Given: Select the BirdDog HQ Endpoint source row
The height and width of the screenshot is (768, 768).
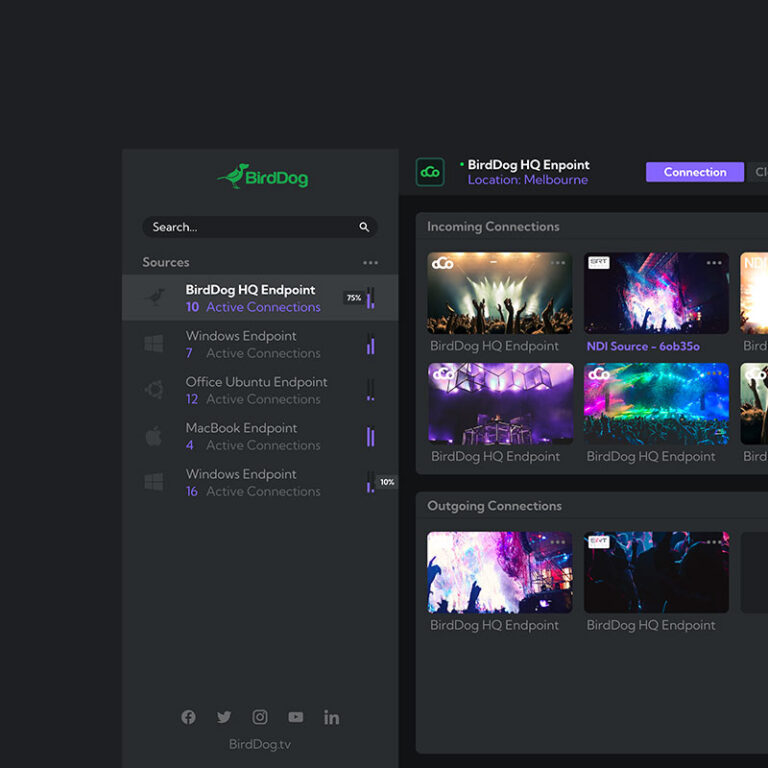Looking at the screenshot, I should point(260,298).
